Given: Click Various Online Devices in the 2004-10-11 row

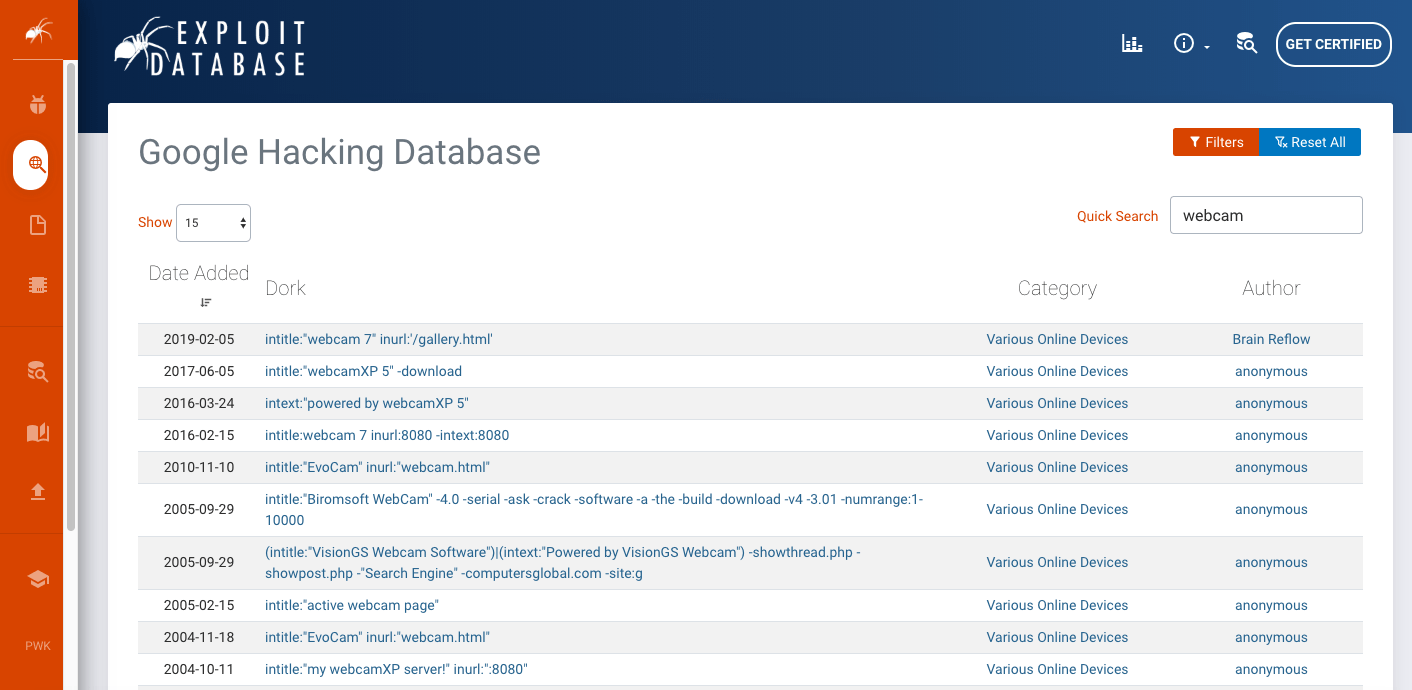Looking at the screenshot, I should coord(1057,669).
